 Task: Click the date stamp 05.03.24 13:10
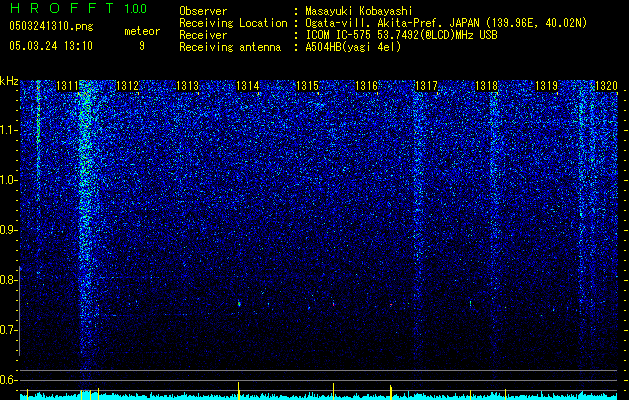pyautogui.click(x=51, y=46)
